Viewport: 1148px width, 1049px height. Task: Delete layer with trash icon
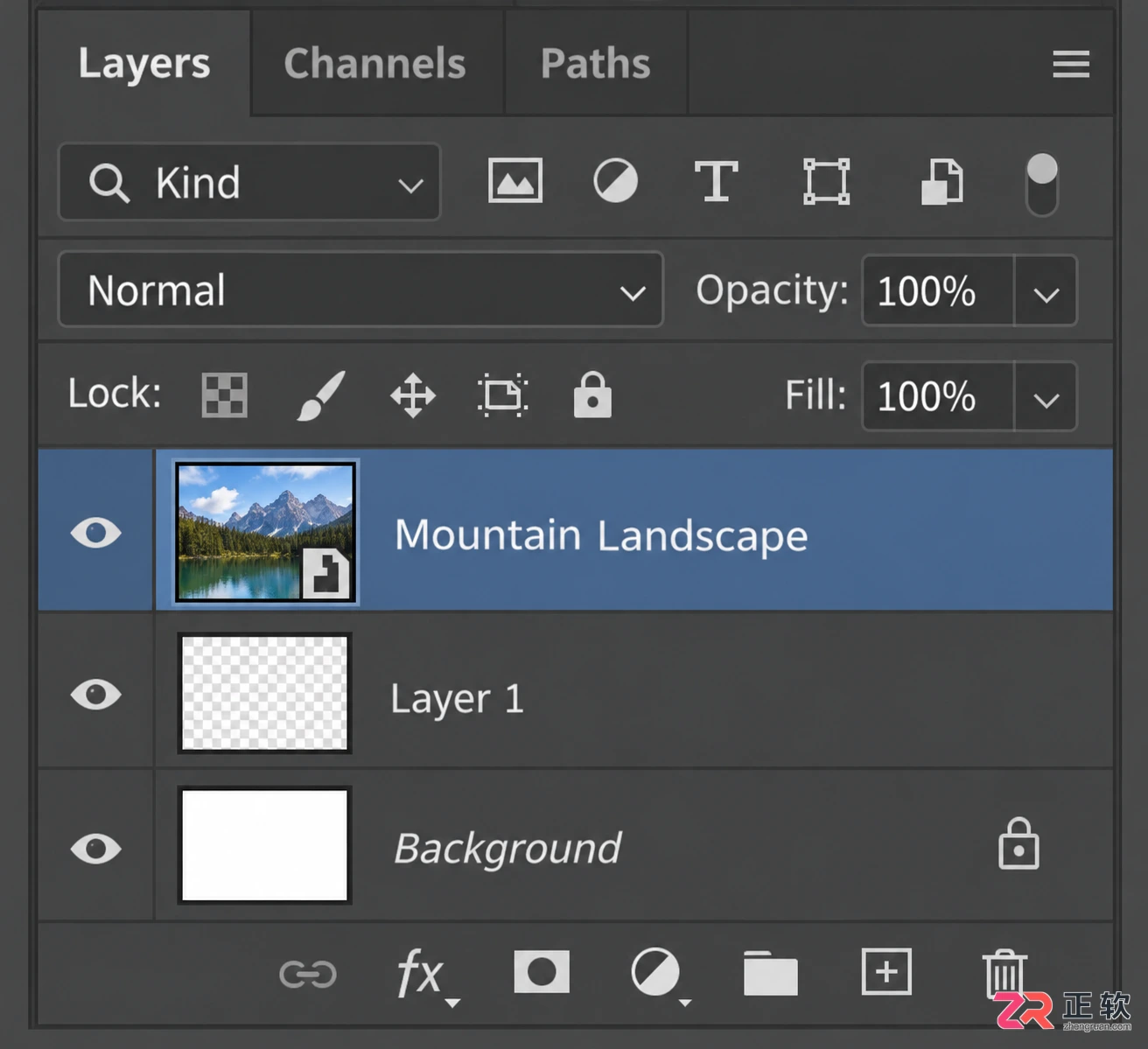pos(1004,973)
